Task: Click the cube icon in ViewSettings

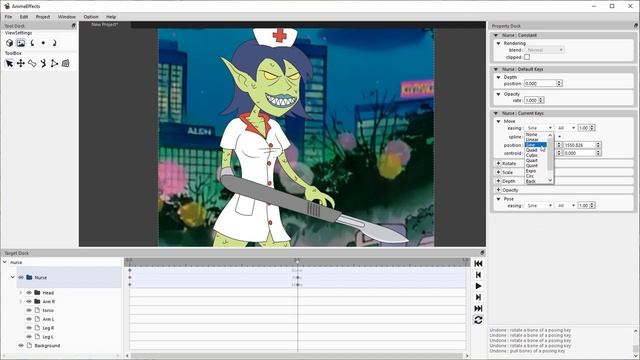Action: pos(9,43)
